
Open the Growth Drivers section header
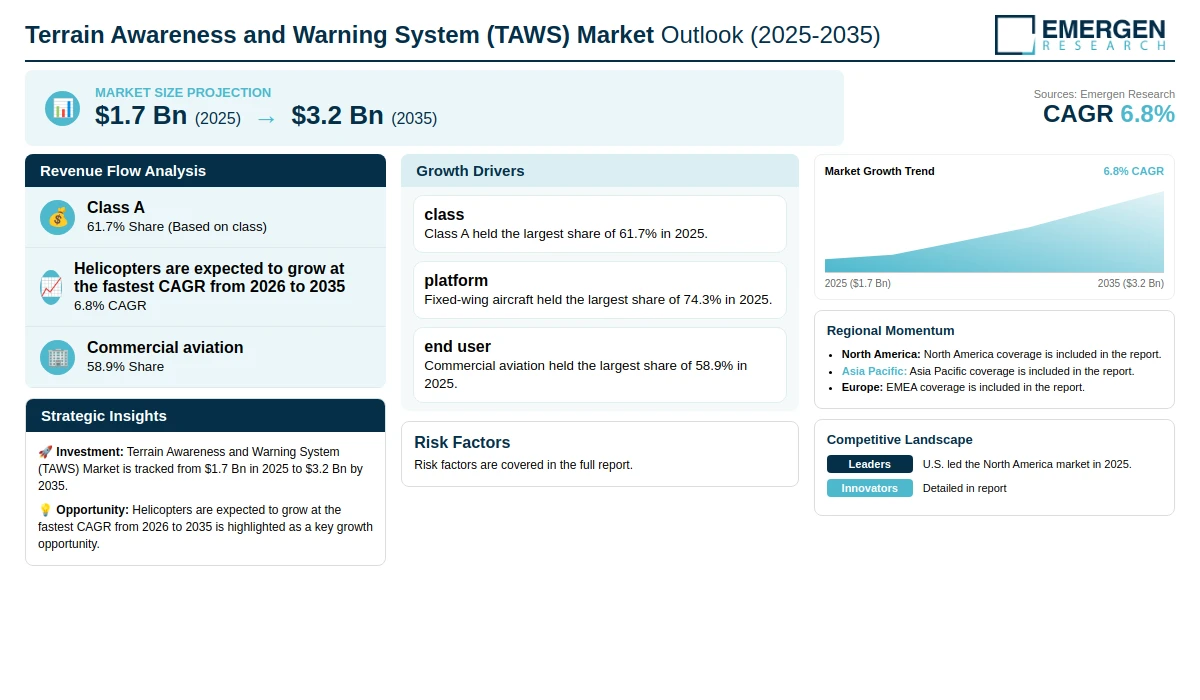(600, 170)
